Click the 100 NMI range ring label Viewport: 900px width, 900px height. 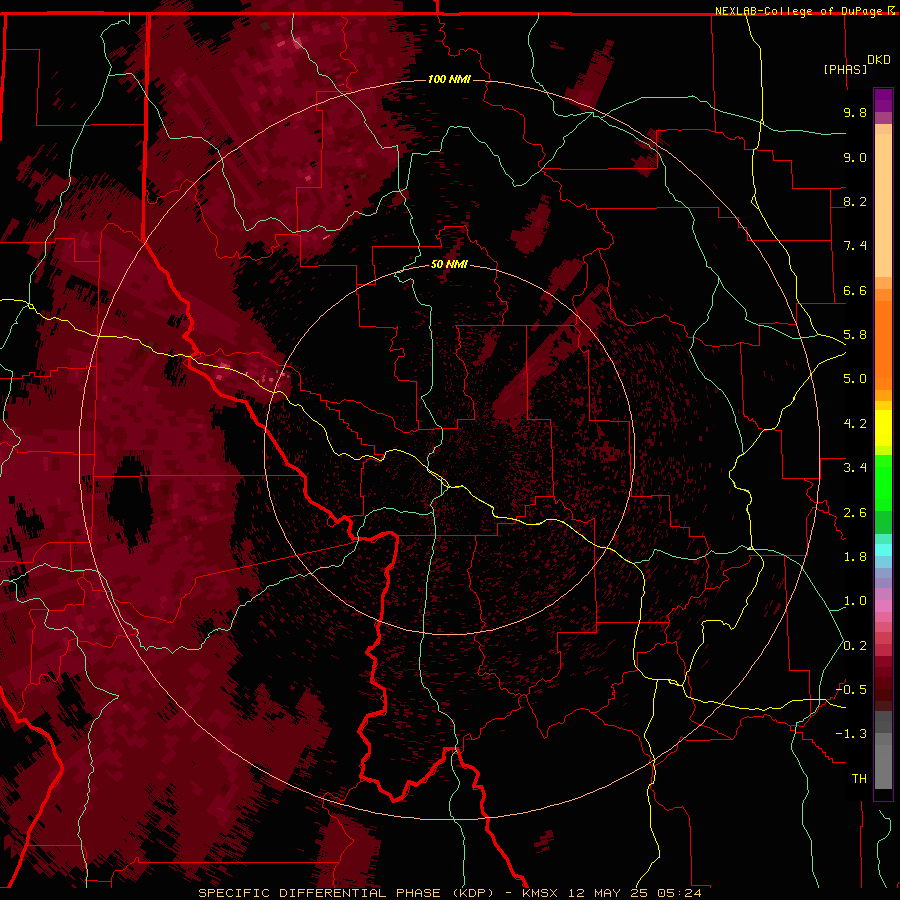[449, 79]
